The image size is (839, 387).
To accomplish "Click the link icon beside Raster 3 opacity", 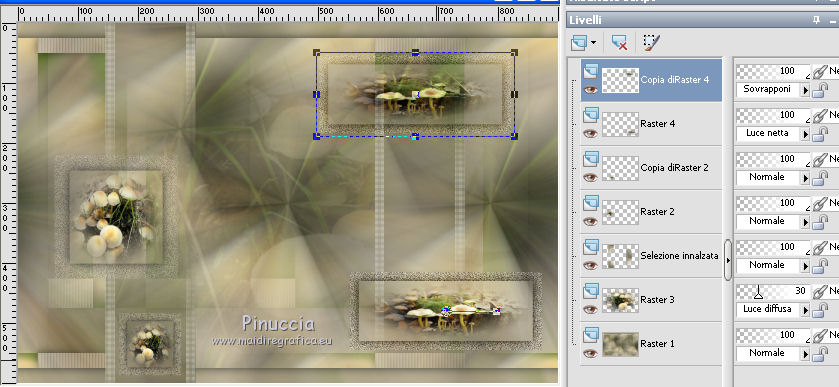I will tap(820, 291).
